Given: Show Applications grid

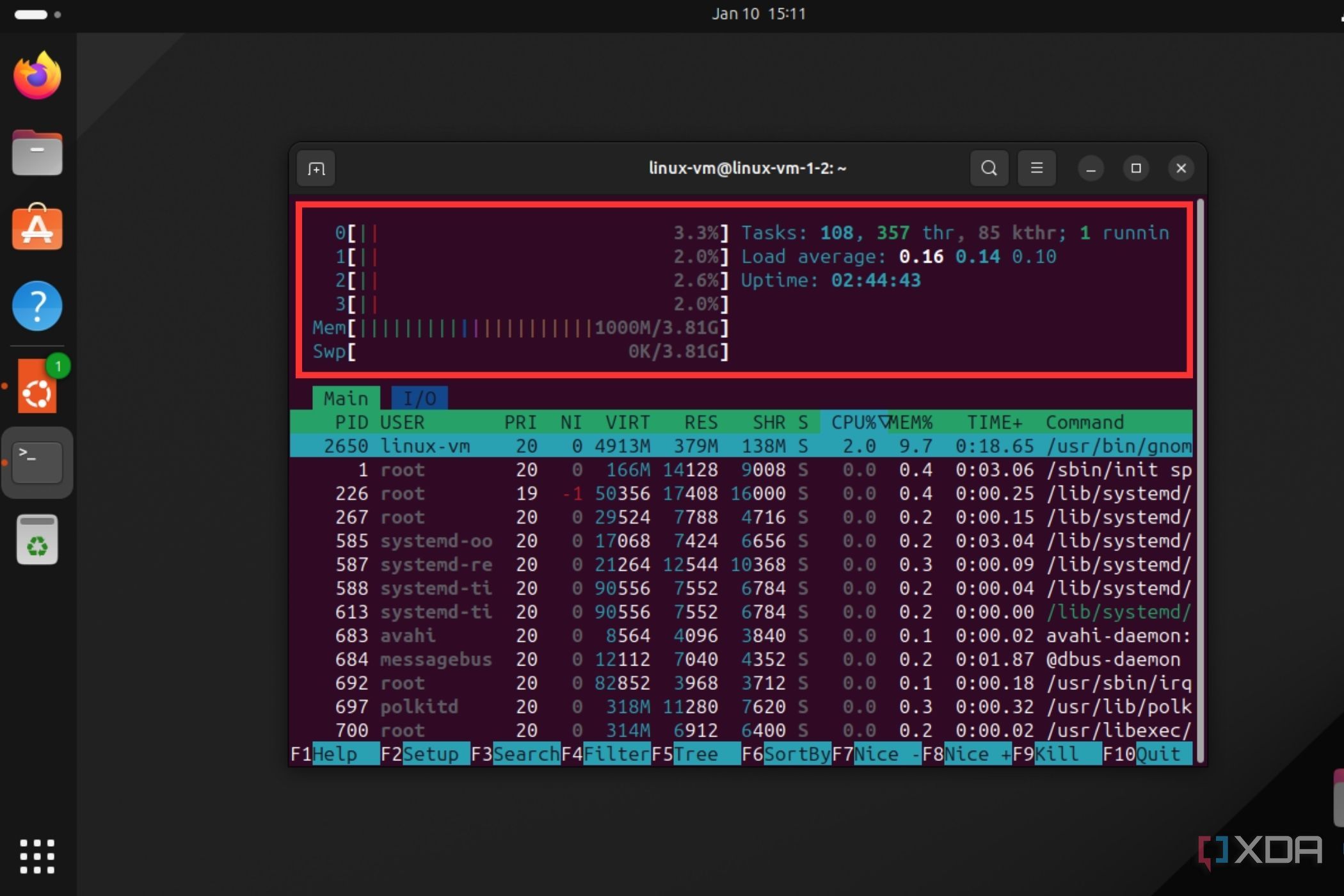Looking at the screenshot, I should click(x=37, y=856).
